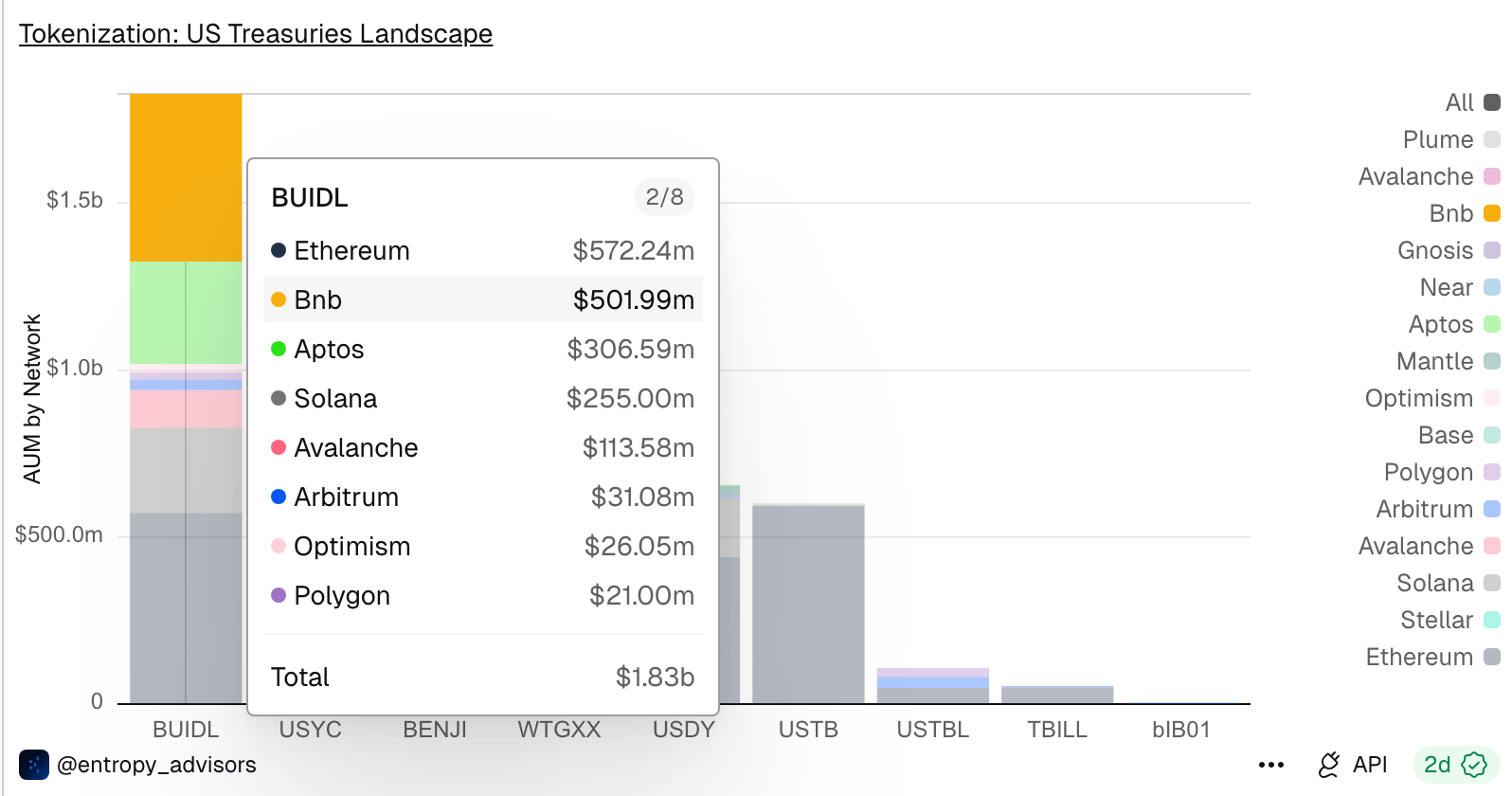
Task: Click the API button label
Action: point(1370,765)
